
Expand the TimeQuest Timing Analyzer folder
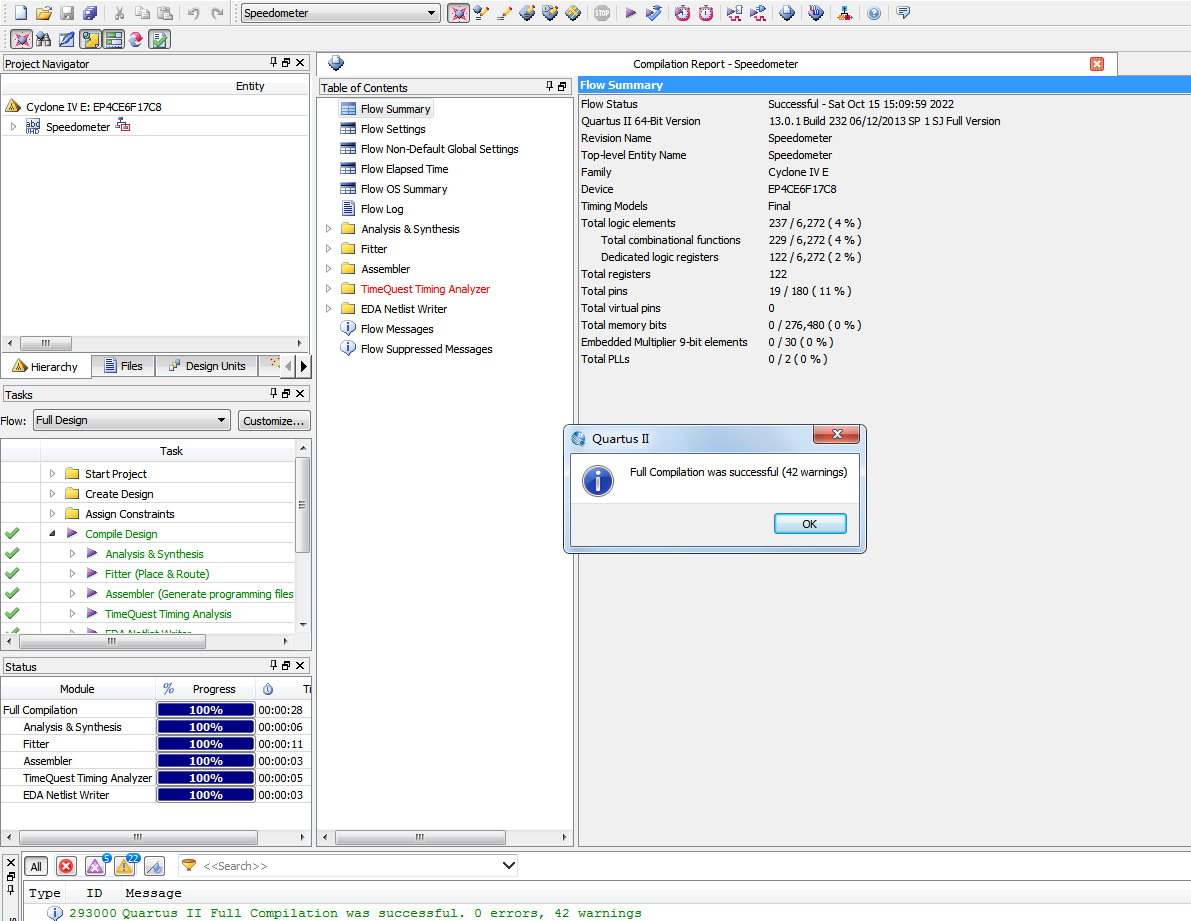point(328,289)
